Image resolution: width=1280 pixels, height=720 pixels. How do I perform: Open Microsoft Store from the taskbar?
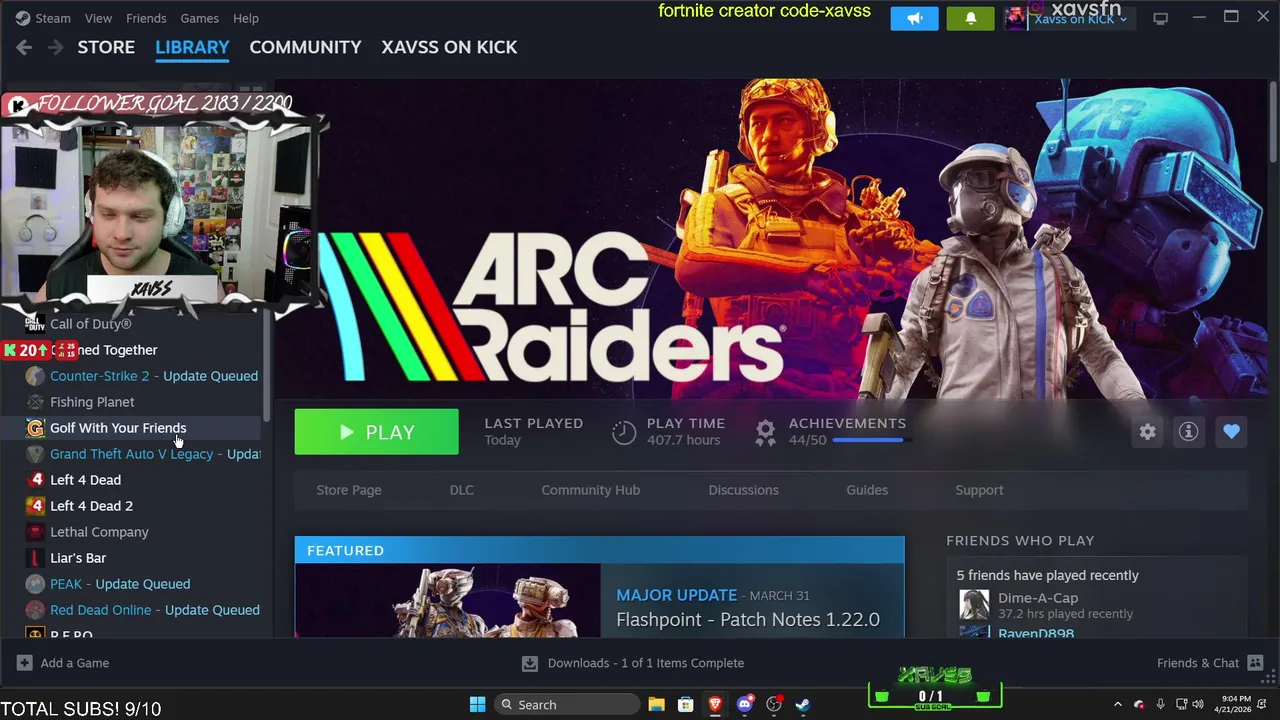[x=685, y=704]
